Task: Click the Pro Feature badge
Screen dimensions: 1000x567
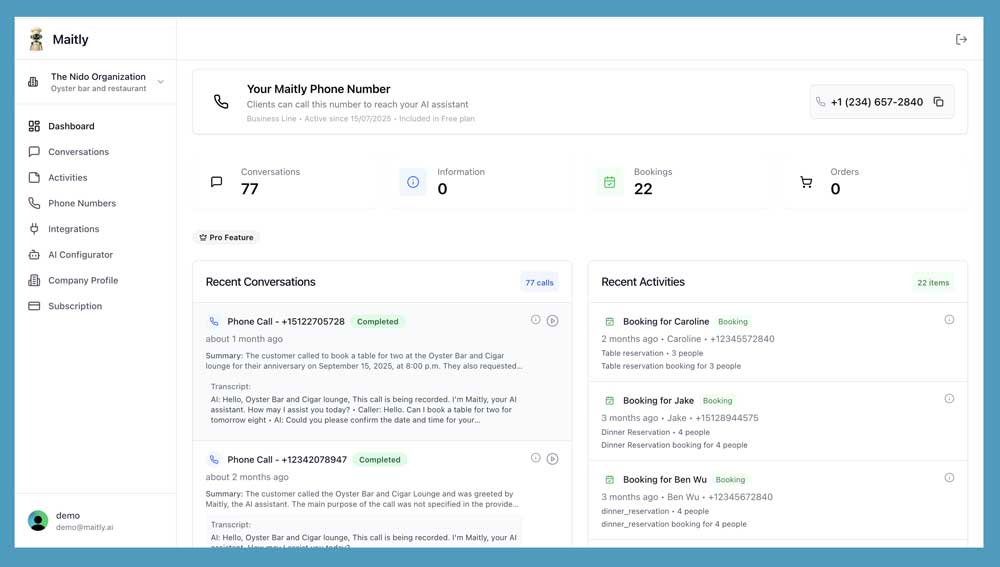Action: 226,238
